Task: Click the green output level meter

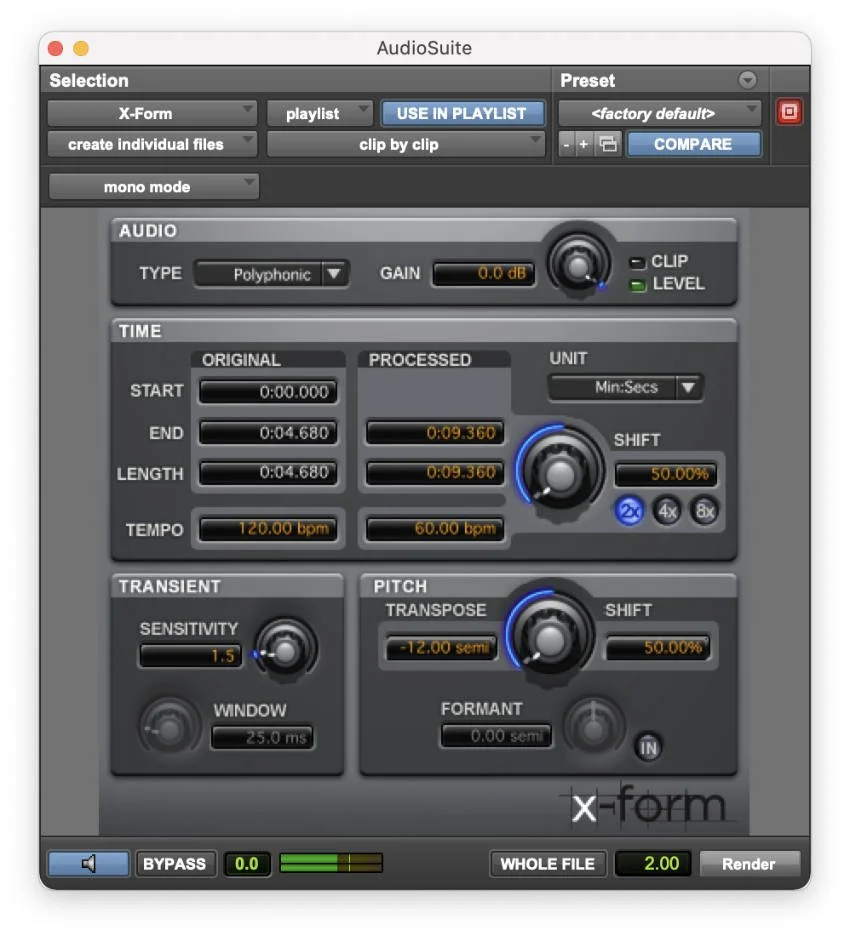Action: click(331, 863)
